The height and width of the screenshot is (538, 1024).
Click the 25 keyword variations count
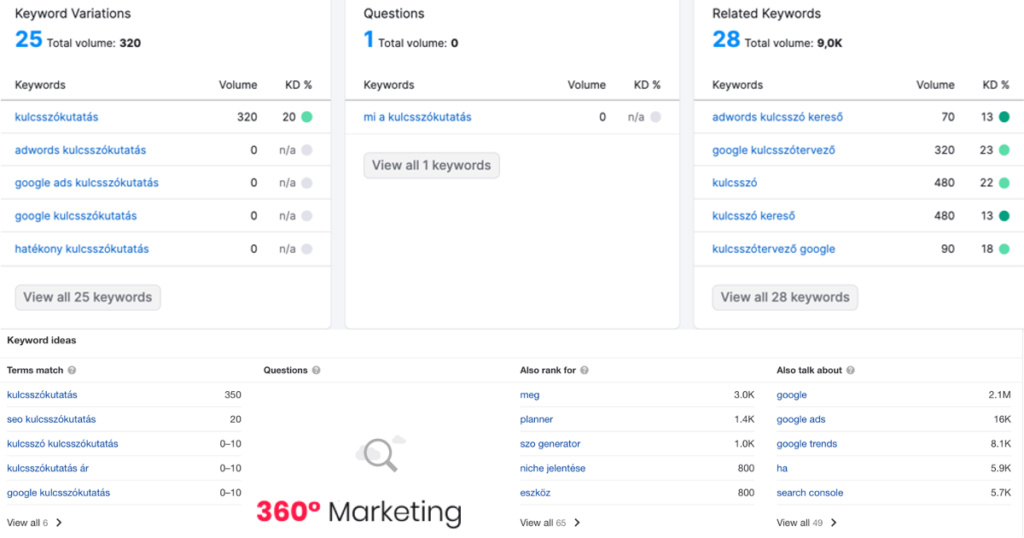[28, 40]
